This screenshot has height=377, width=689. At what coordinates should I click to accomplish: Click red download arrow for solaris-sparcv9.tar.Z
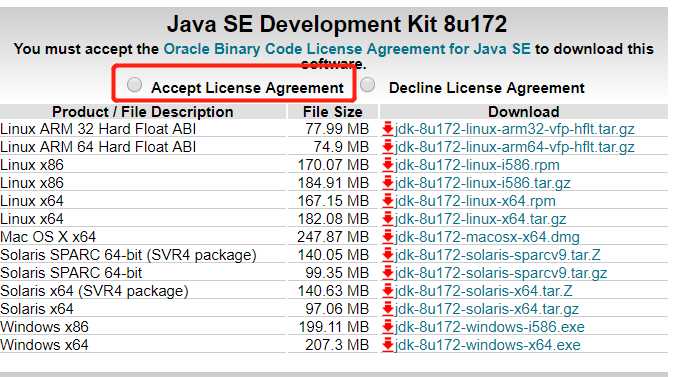388,255
